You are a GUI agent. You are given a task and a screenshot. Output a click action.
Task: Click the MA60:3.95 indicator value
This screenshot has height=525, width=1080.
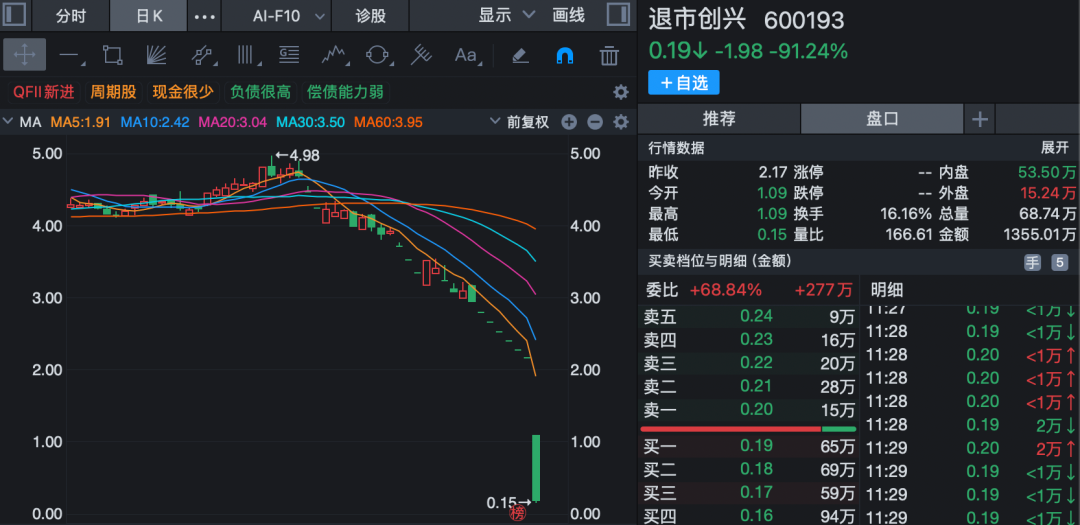pos(388,123)
